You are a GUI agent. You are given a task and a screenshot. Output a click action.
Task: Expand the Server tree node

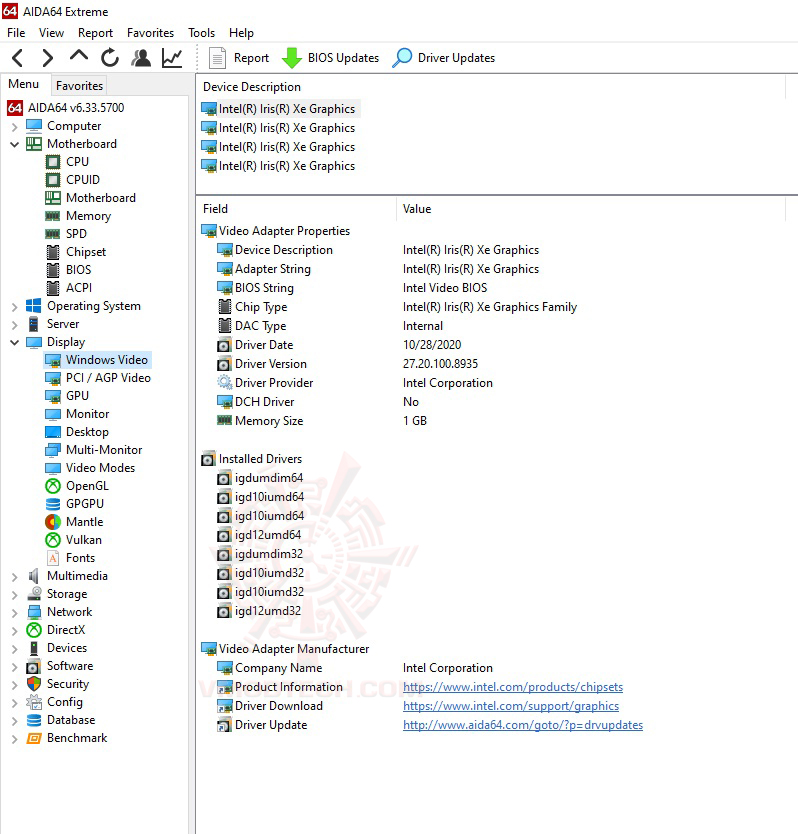click(x=14, y=324)
